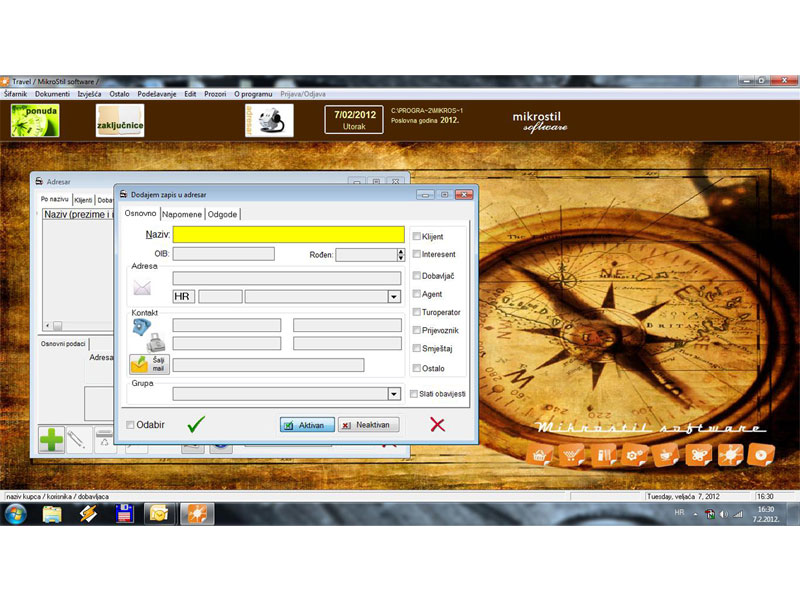The width and height of the screenshot is (800, 600).
Task: Check the Klijent checkbox
Action: pyautogui.click(x=417, y=237)
